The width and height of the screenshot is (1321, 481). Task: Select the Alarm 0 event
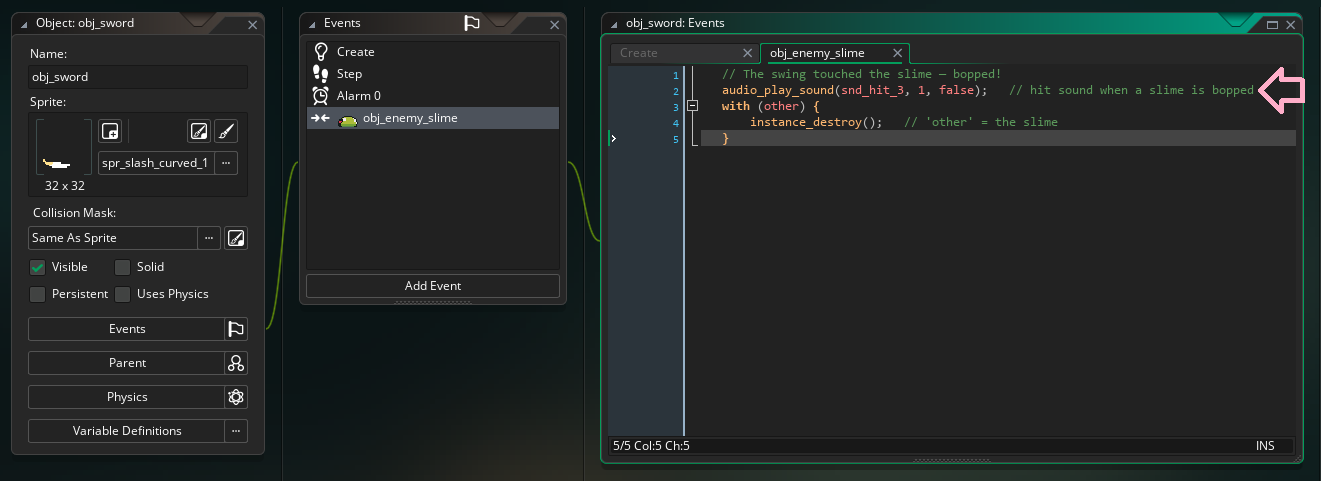click(432, 96)
